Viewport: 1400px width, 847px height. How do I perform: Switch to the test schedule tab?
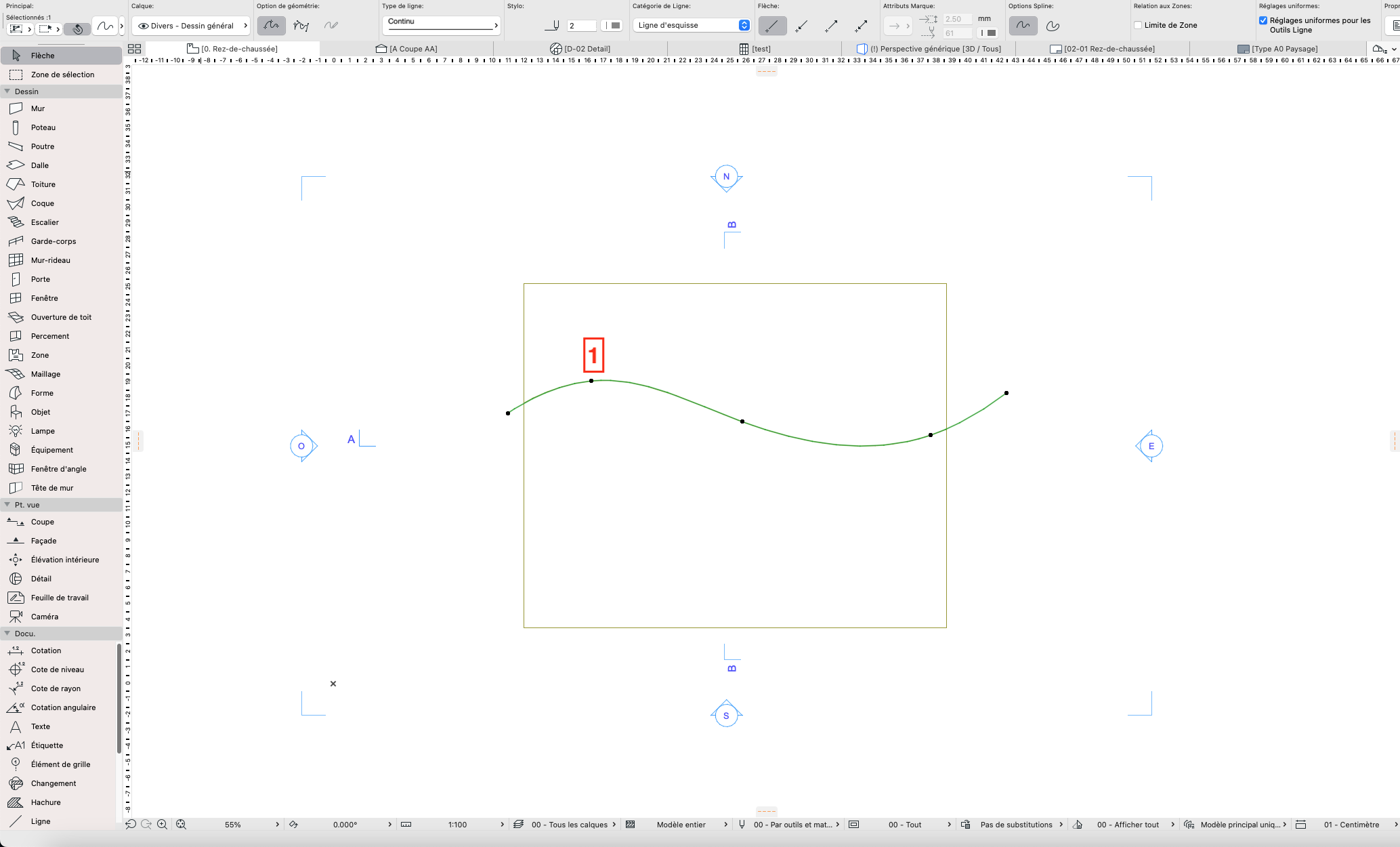[x=755, y=49]
